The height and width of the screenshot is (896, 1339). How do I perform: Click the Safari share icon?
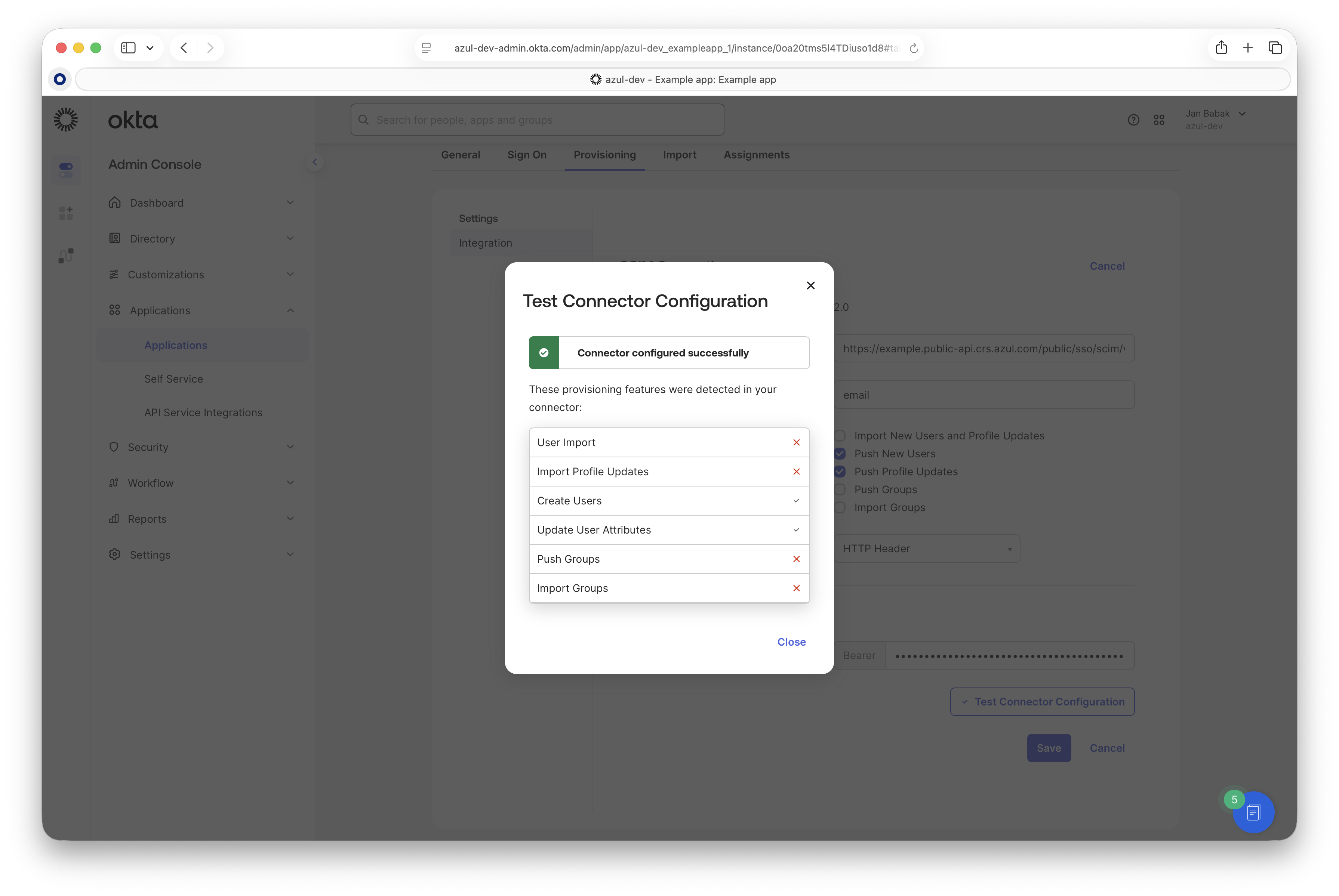pyautogui.click(x=1221, y=48)
